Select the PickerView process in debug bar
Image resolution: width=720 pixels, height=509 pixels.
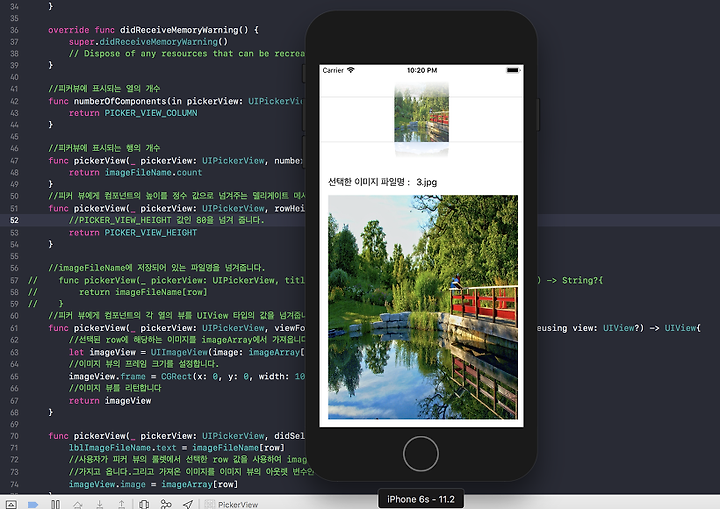tap(231, 504)
